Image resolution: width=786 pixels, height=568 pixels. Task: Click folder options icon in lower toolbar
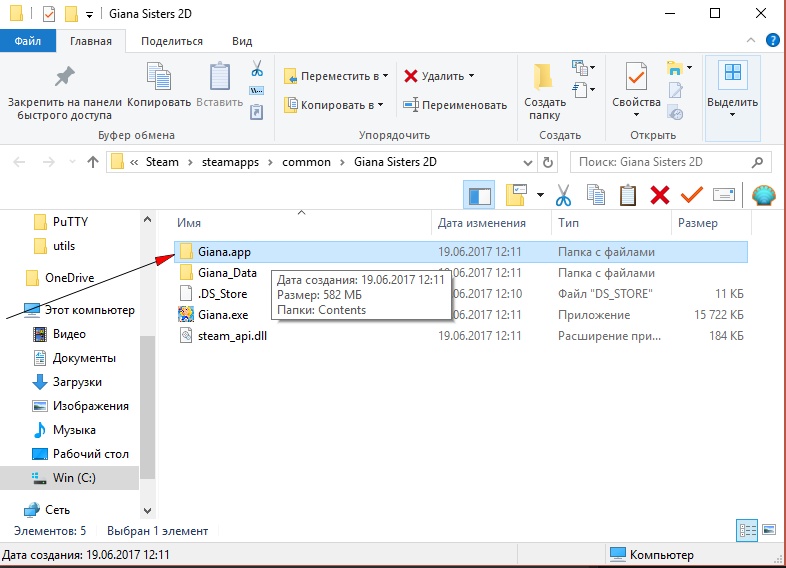(517, 195)
